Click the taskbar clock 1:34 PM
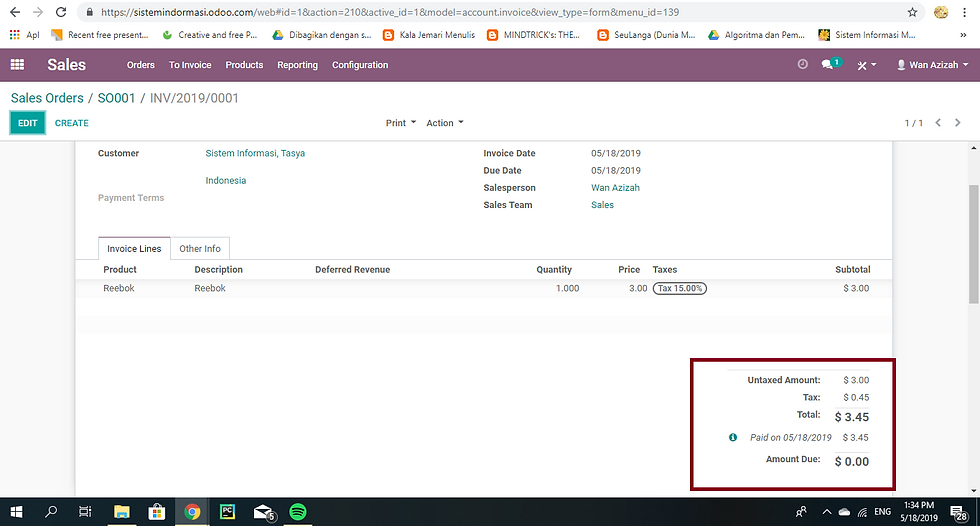This screenshot has height=526, width=980. coord(919,512)
